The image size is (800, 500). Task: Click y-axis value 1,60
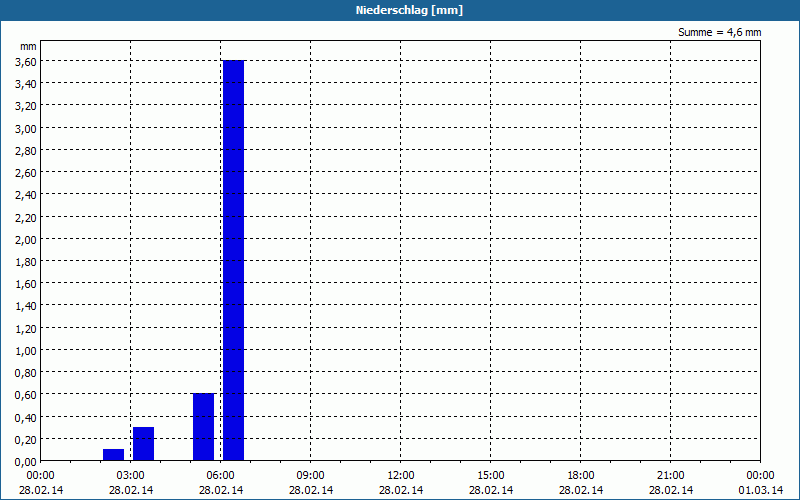(x=26, y=284)
